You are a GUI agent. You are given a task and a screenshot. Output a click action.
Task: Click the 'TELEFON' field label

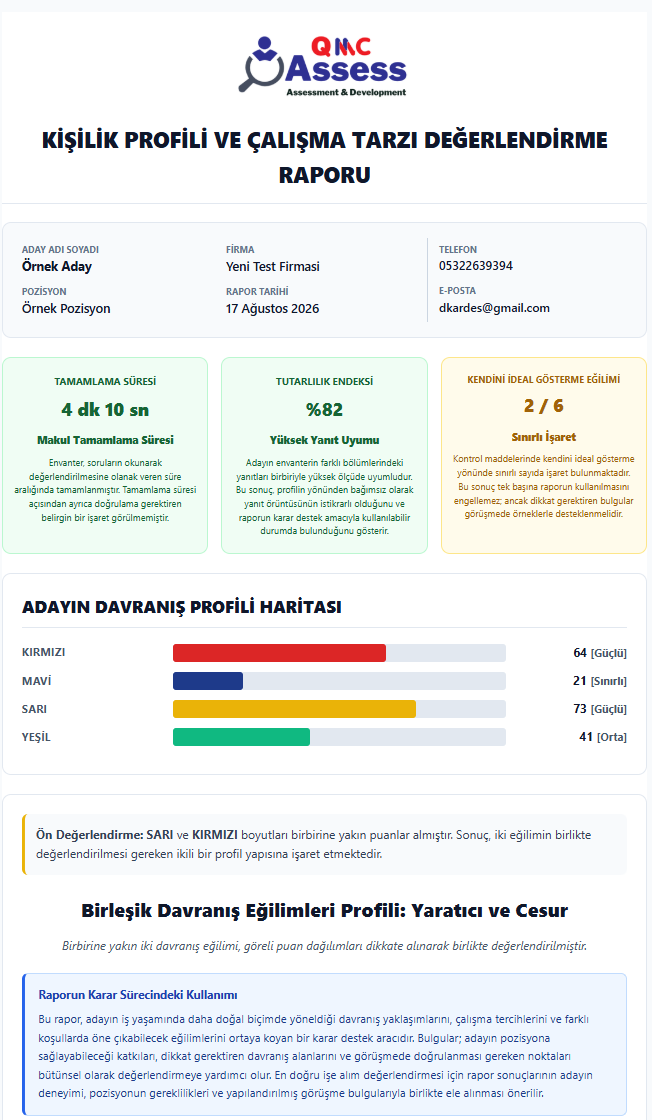coord(458,249)
